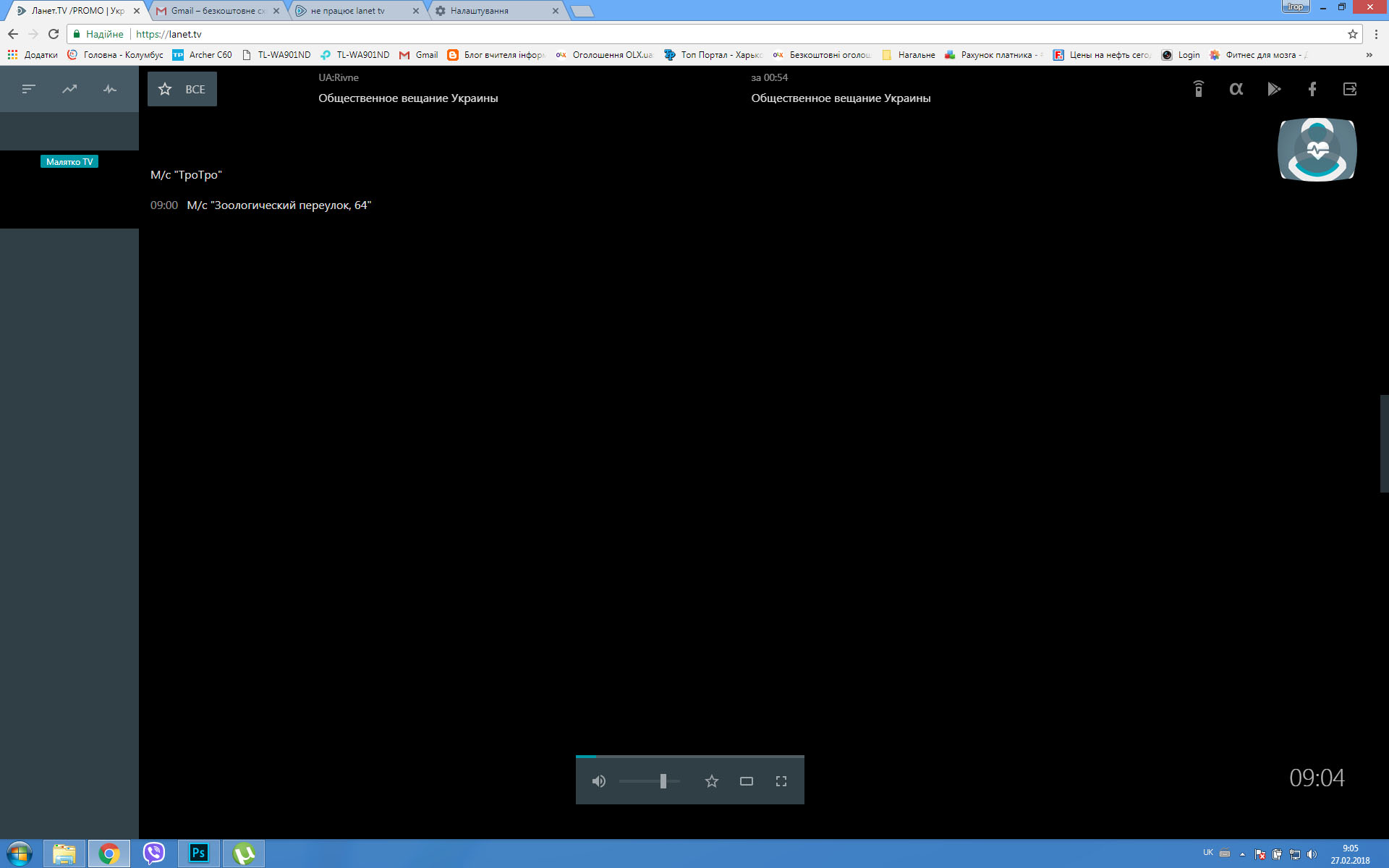Click the logout exit icon
Screen dimensions: 1389x868
1349,89
